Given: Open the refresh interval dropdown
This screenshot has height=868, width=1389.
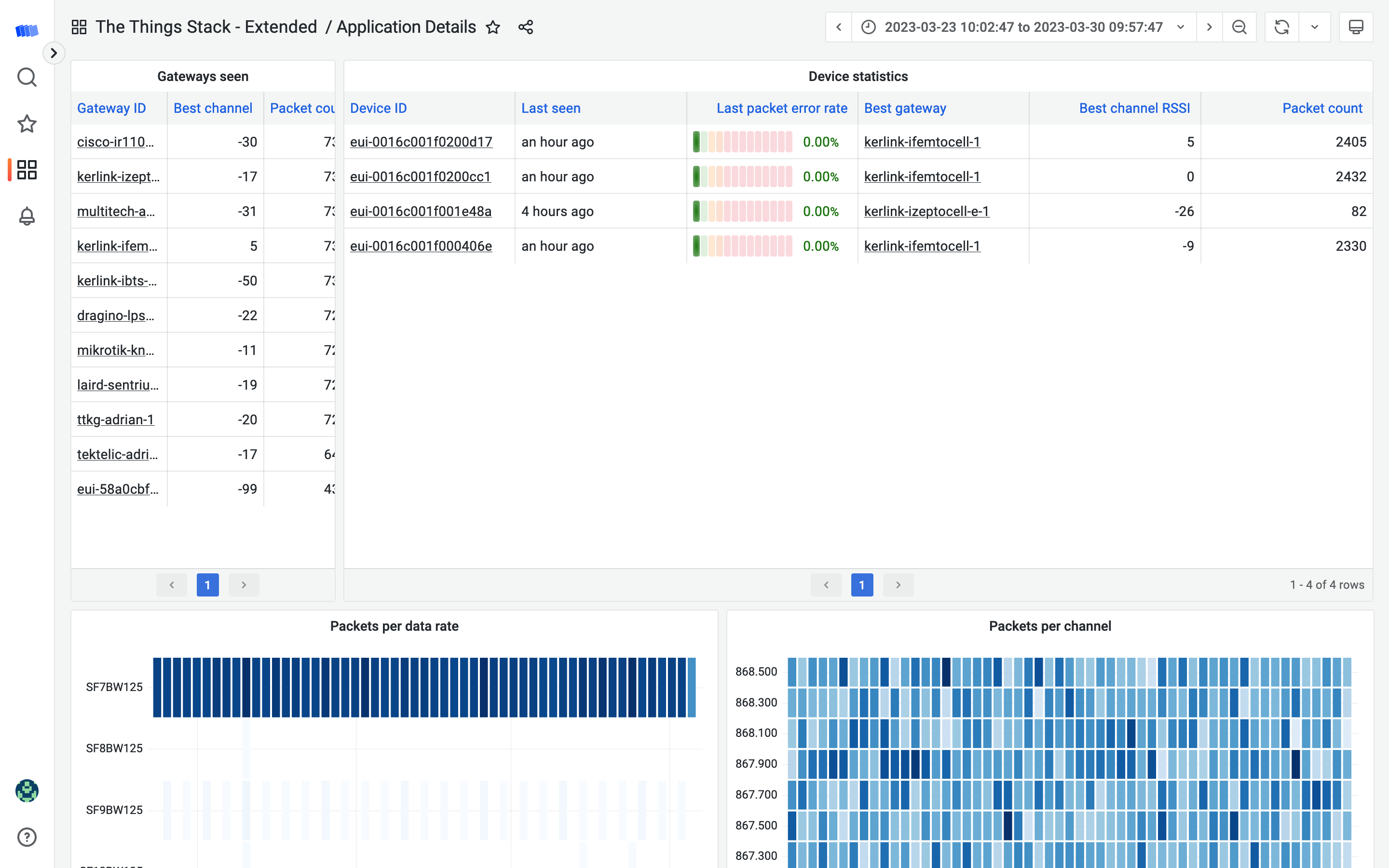Looking at the screenshot, I should coord(1314,27).
